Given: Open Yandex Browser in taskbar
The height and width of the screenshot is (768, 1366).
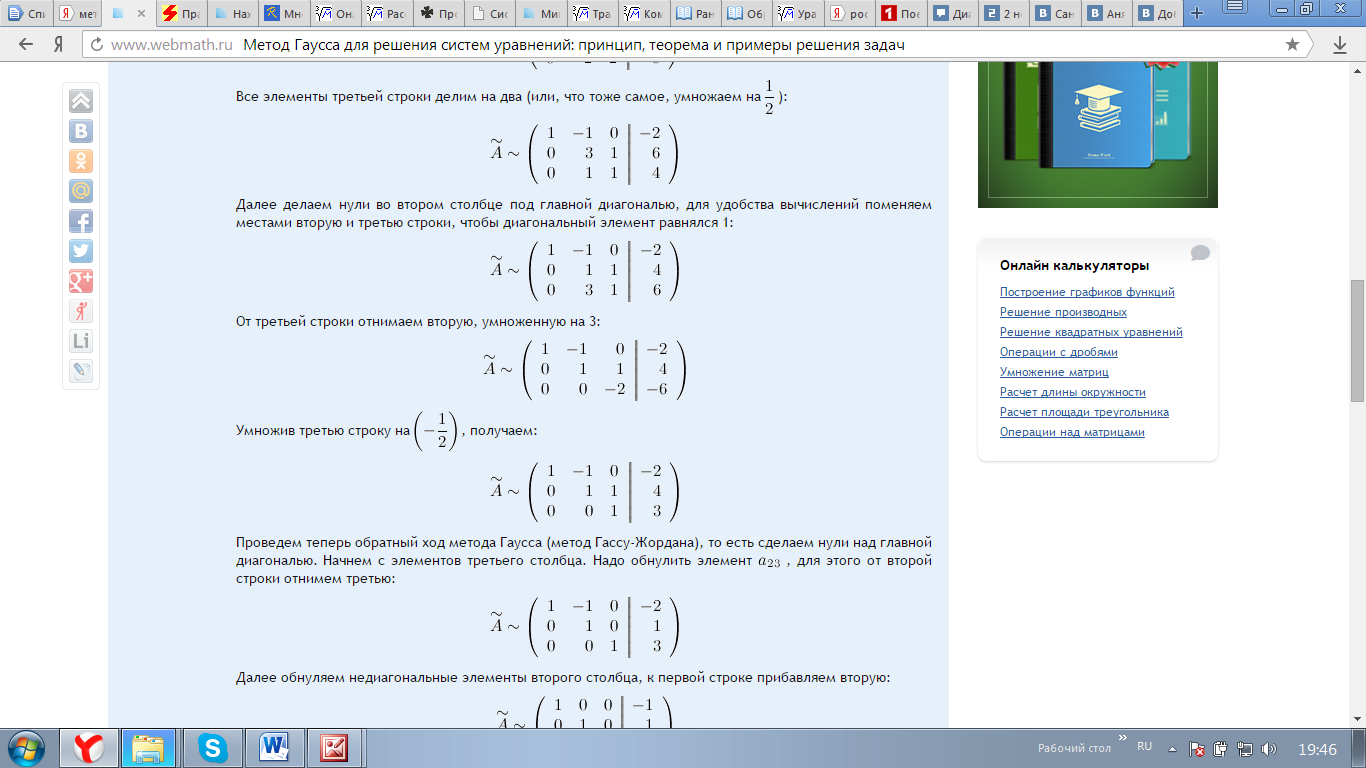Looking at the screenshot, I should (89, 748).
